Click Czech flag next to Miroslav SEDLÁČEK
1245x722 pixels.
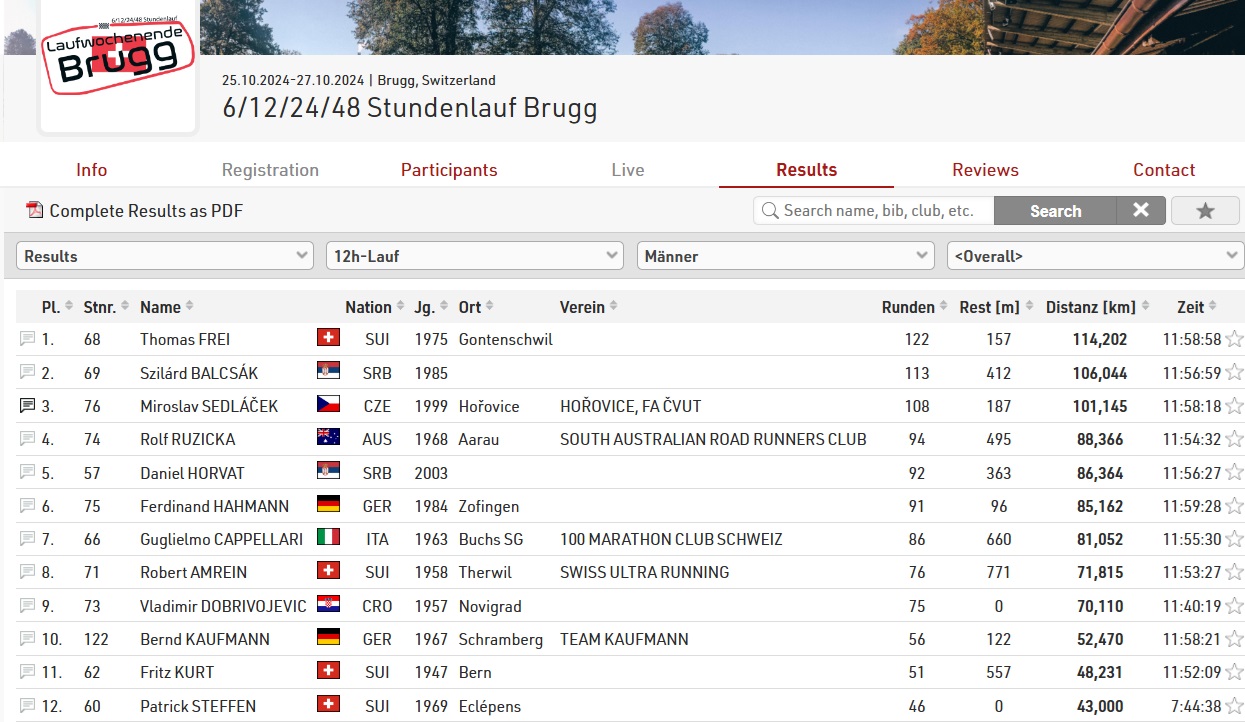(x=328, y=404)
